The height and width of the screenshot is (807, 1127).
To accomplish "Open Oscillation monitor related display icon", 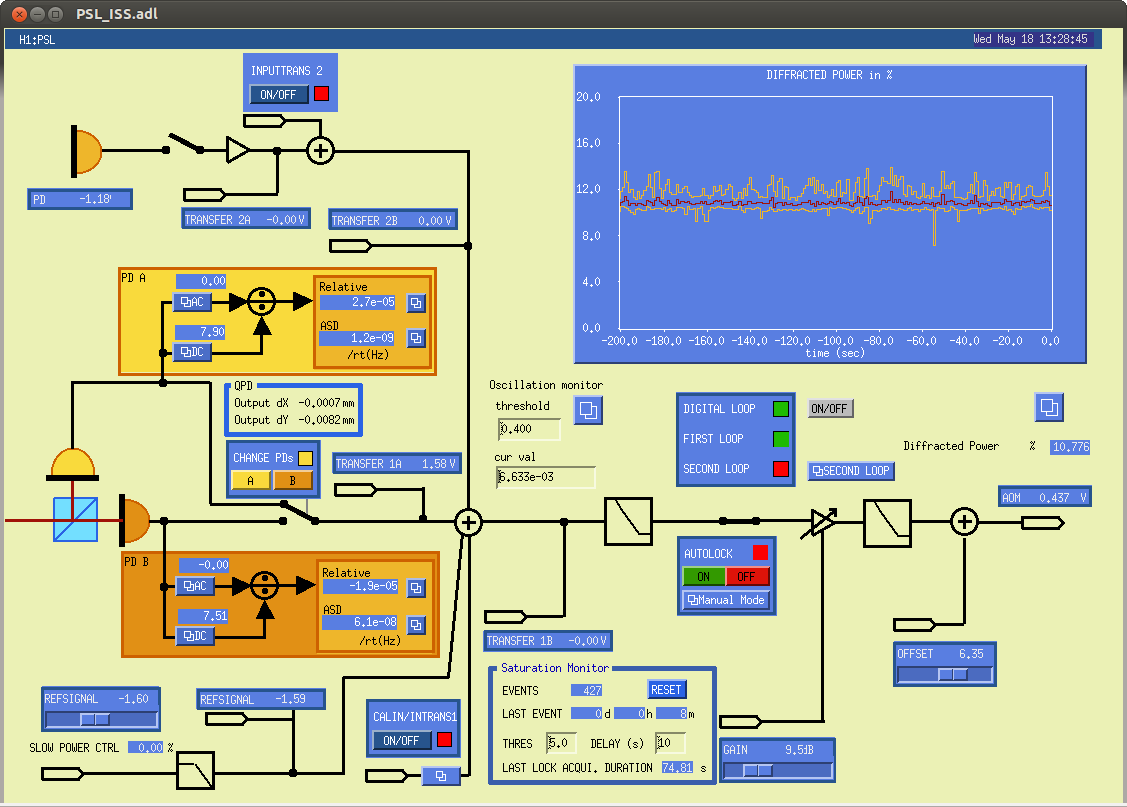I will click(588, 410).
